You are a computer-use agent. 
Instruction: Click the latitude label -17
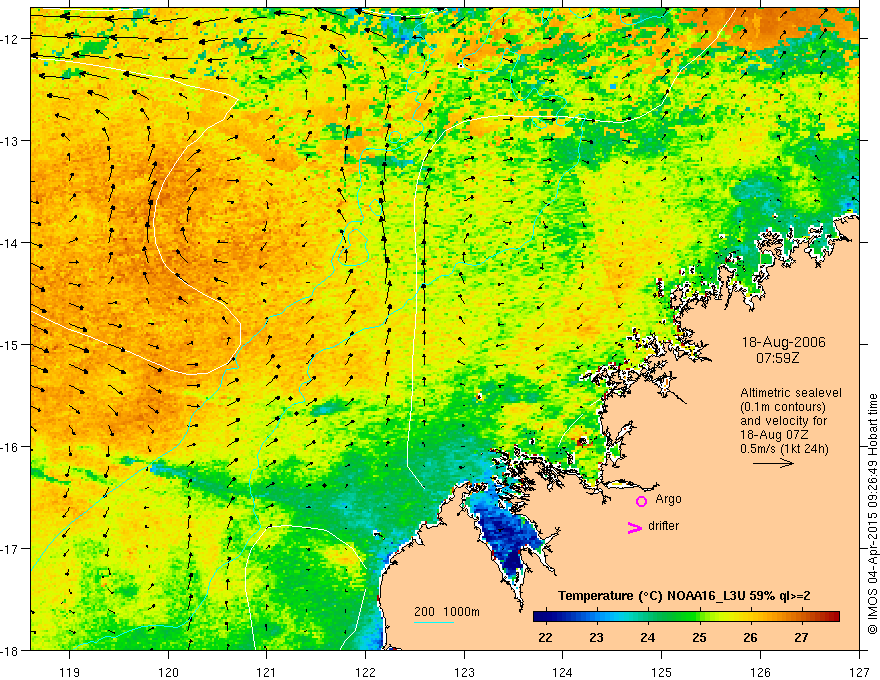(x=11, y=549)
